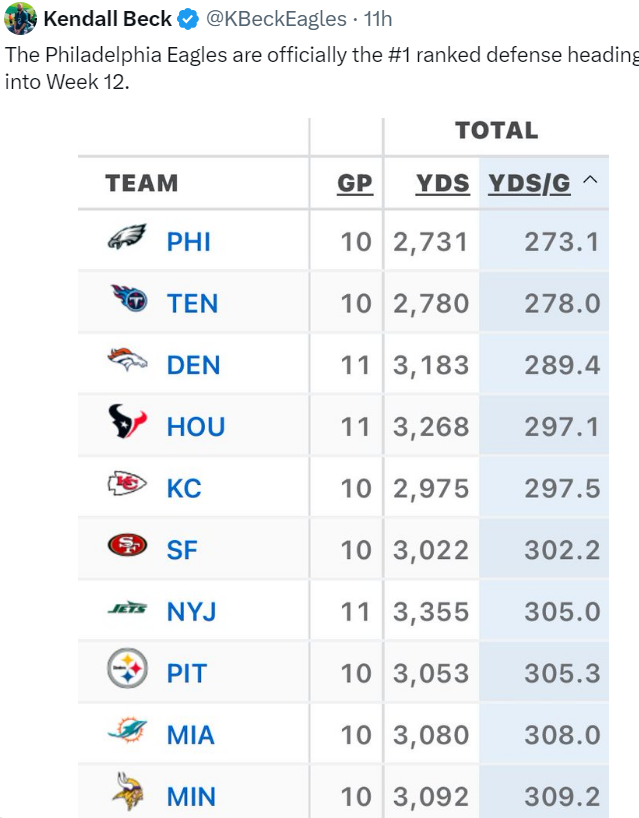
Task: Open the @KBeckEagles handle link
Action: 277,18
